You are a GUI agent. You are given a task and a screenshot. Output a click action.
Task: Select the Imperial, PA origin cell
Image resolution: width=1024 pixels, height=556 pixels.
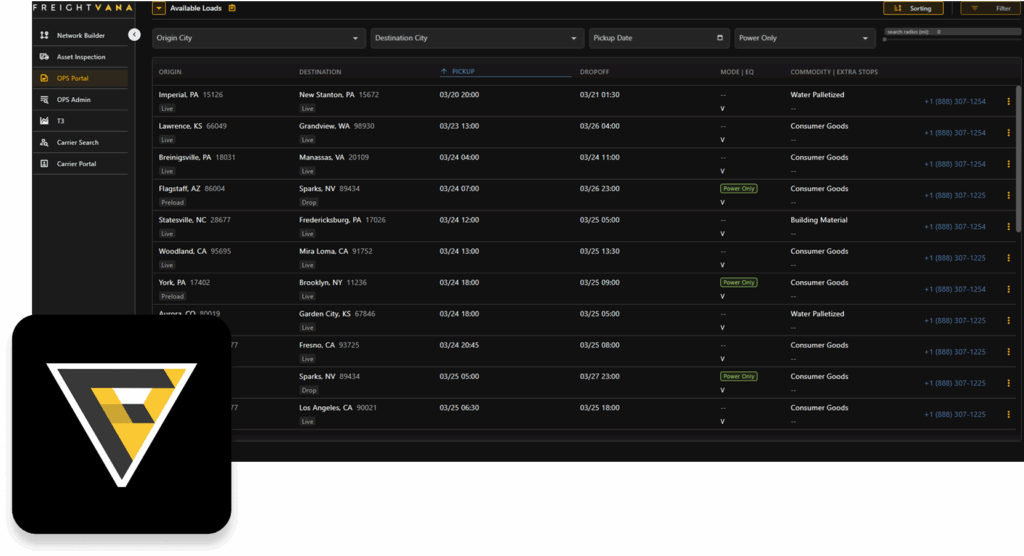[191, 95]
